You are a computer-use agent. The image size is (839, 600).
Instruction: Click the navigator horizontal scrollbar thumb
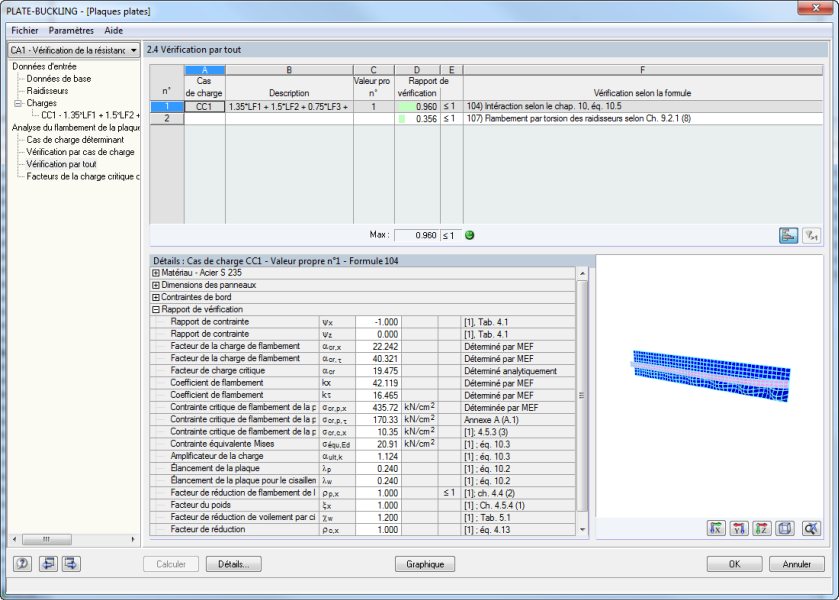(47, 539)
